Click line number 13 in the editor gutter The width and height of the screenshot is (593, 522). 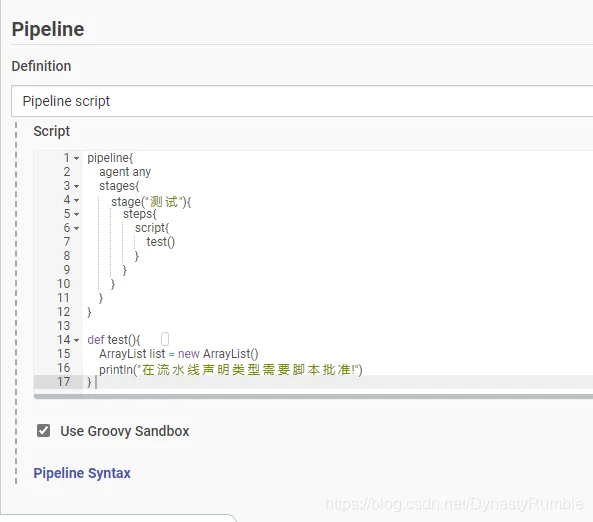point(64,326)
